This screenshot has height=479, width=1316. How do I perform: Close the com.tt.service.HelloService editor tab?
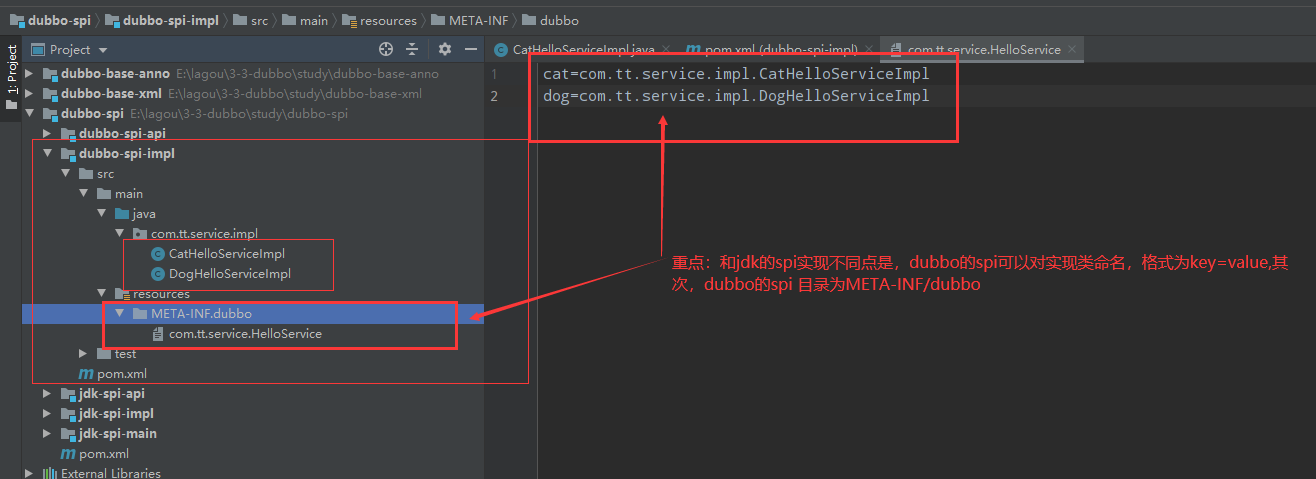click(x=1071, y=49)
